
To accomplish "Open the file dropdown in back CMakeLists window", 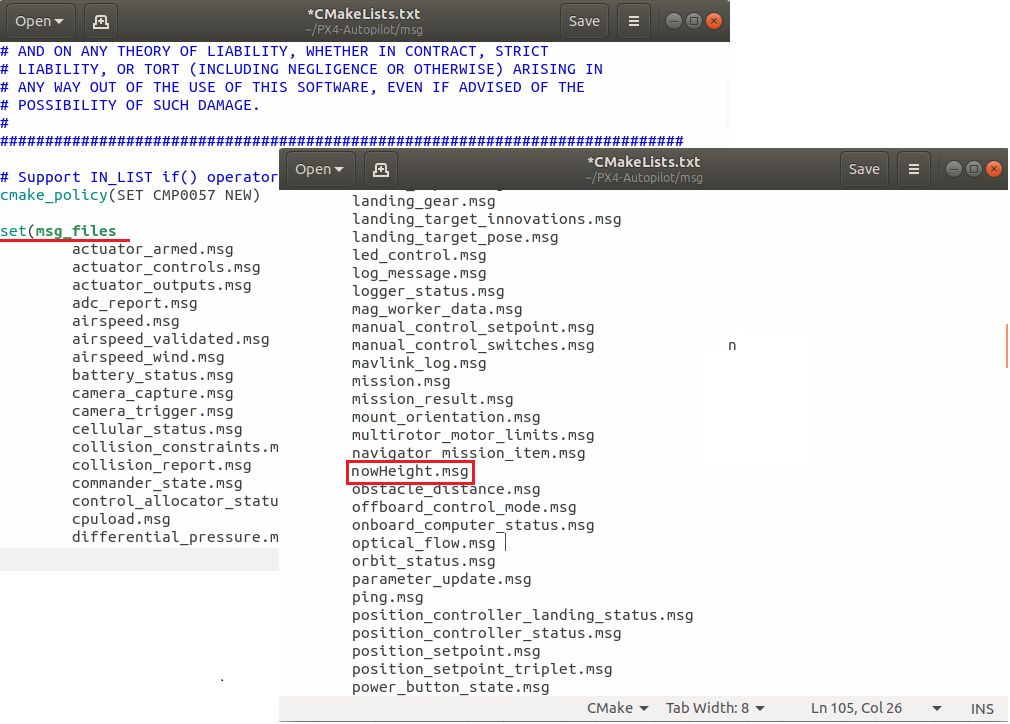I will tap(39, 21).
